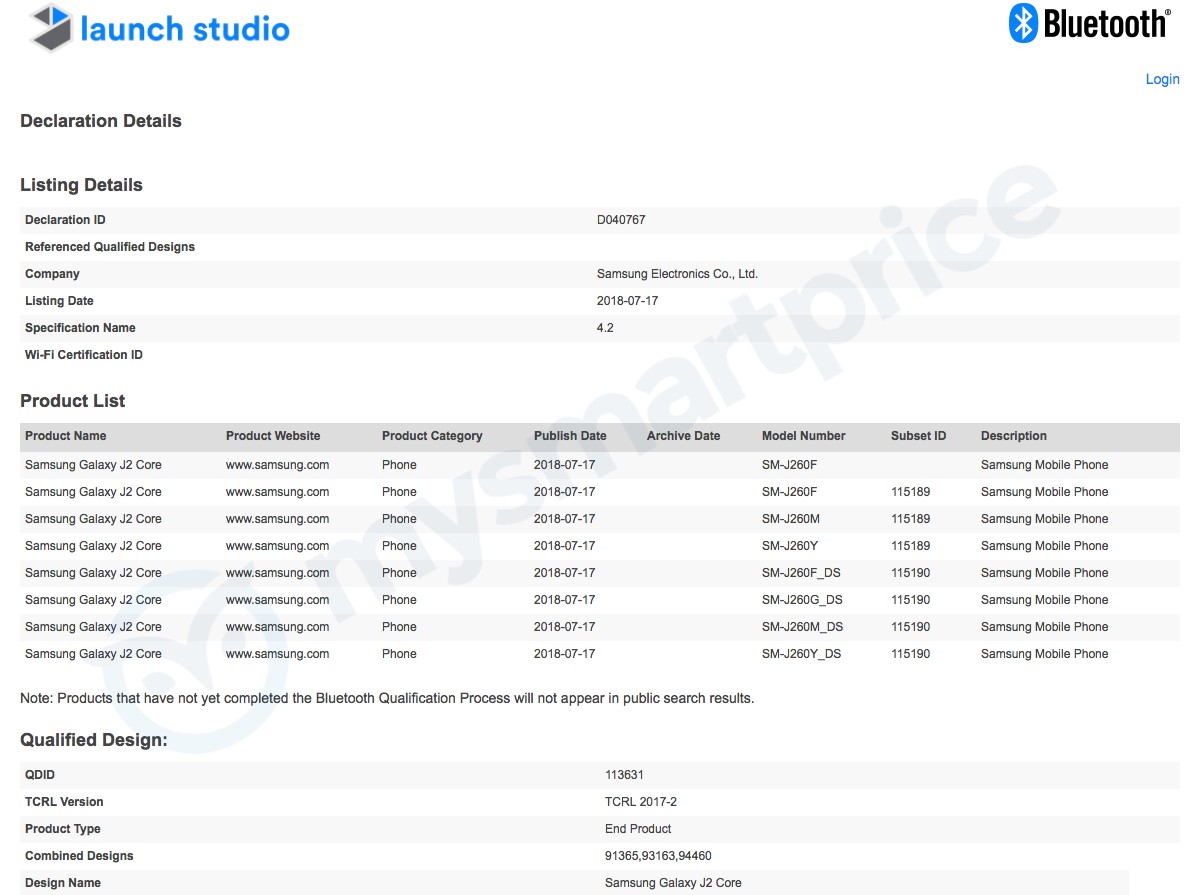
Task: Click the note about Bluetooth Qualification Process
Action: pos(387,698)
